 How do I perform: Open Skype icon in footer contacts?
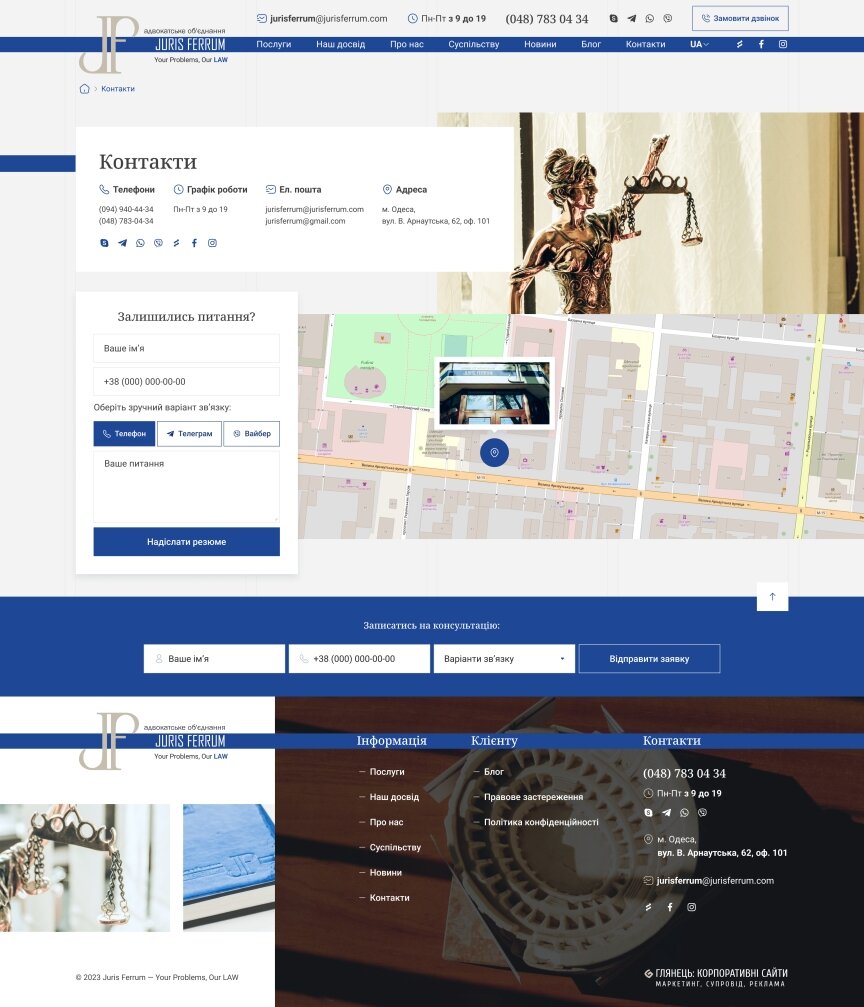coord(648,812)
